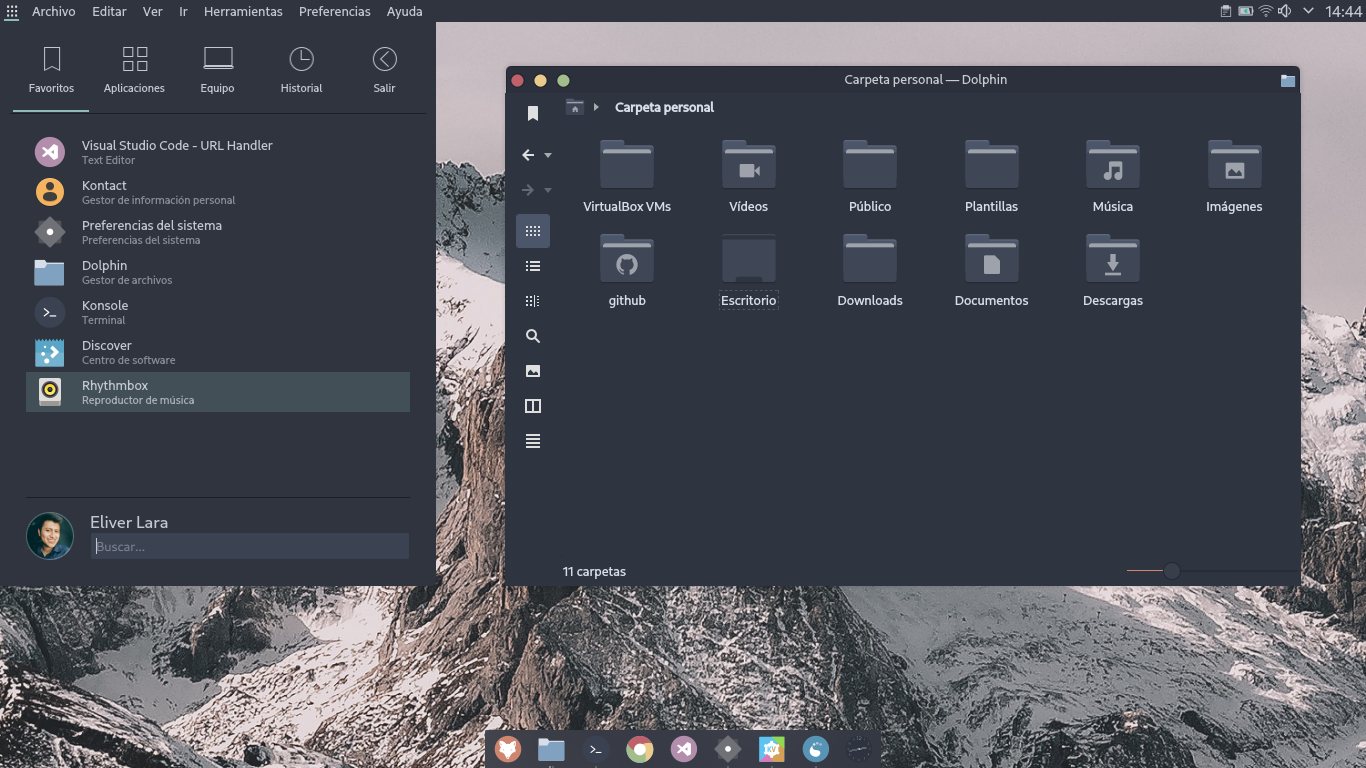Image resolution: width=1366 pixels, height=768 pixels.
Task: Open the back history dropdown arrow
Action: click(548, 156)
